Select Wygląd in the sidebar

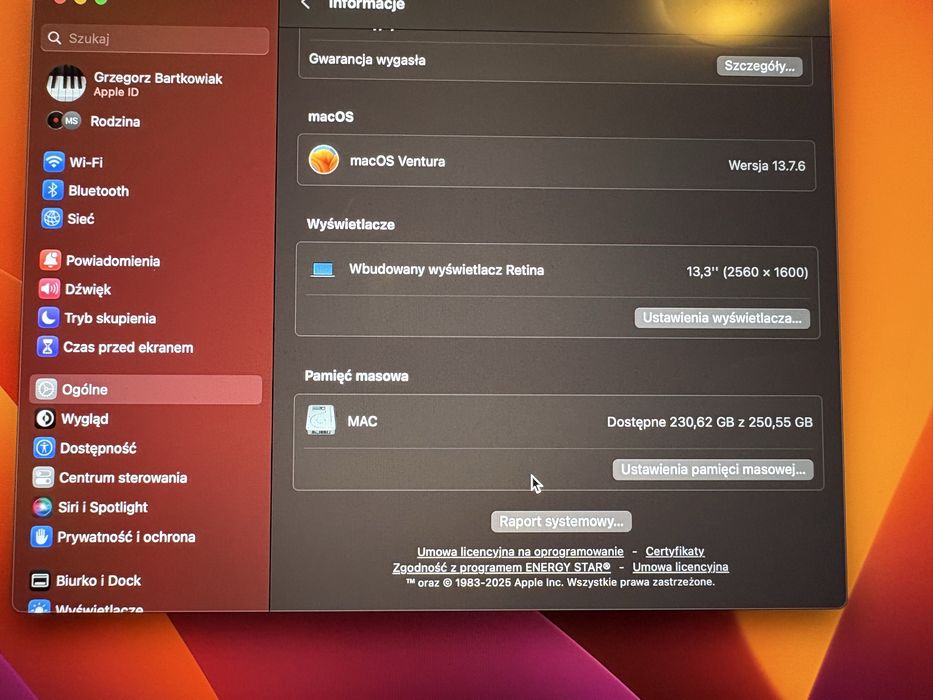[x=72, y=418]
